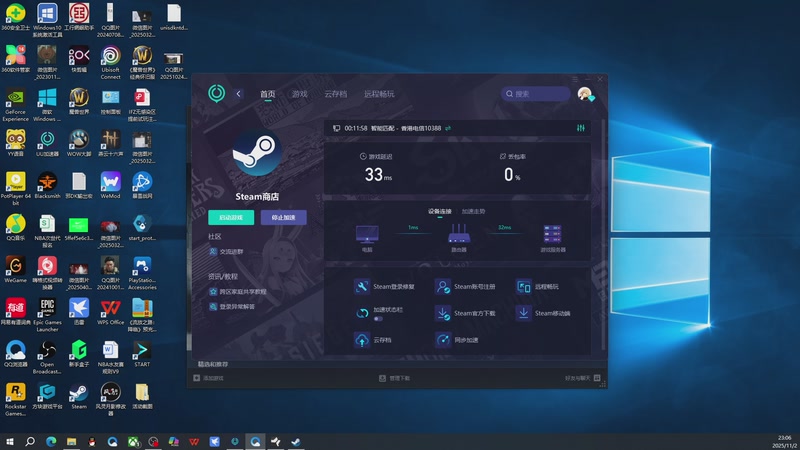800x450 pixels.
Task: Open Microsoft Edge from taskbar
Action: 51,441
